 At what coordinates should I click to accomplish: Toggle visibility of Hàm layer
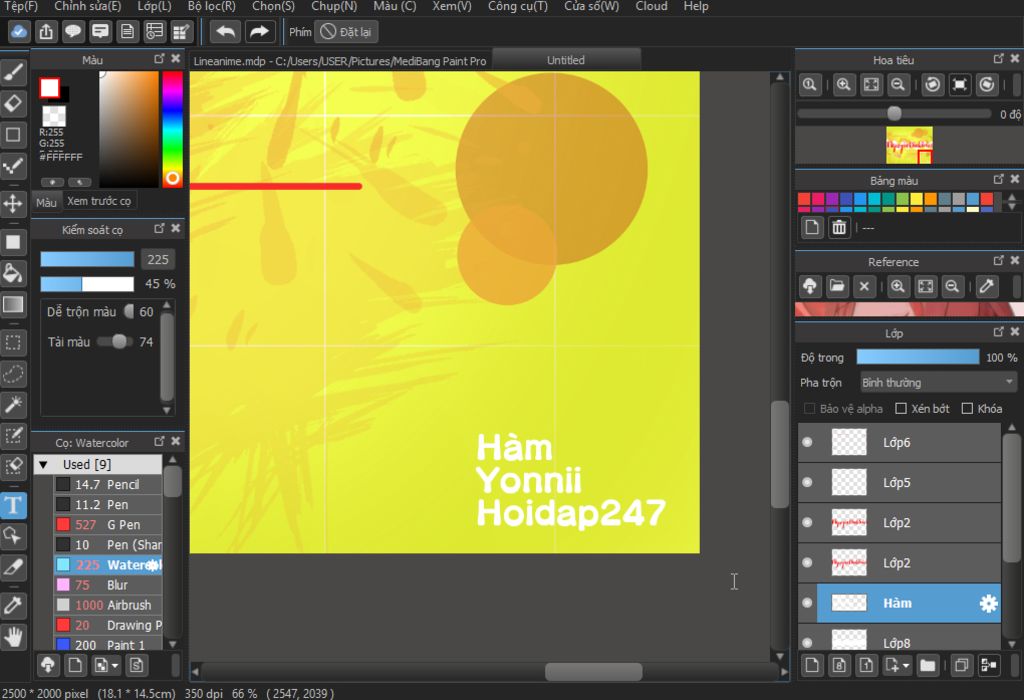tap(807, 603)
